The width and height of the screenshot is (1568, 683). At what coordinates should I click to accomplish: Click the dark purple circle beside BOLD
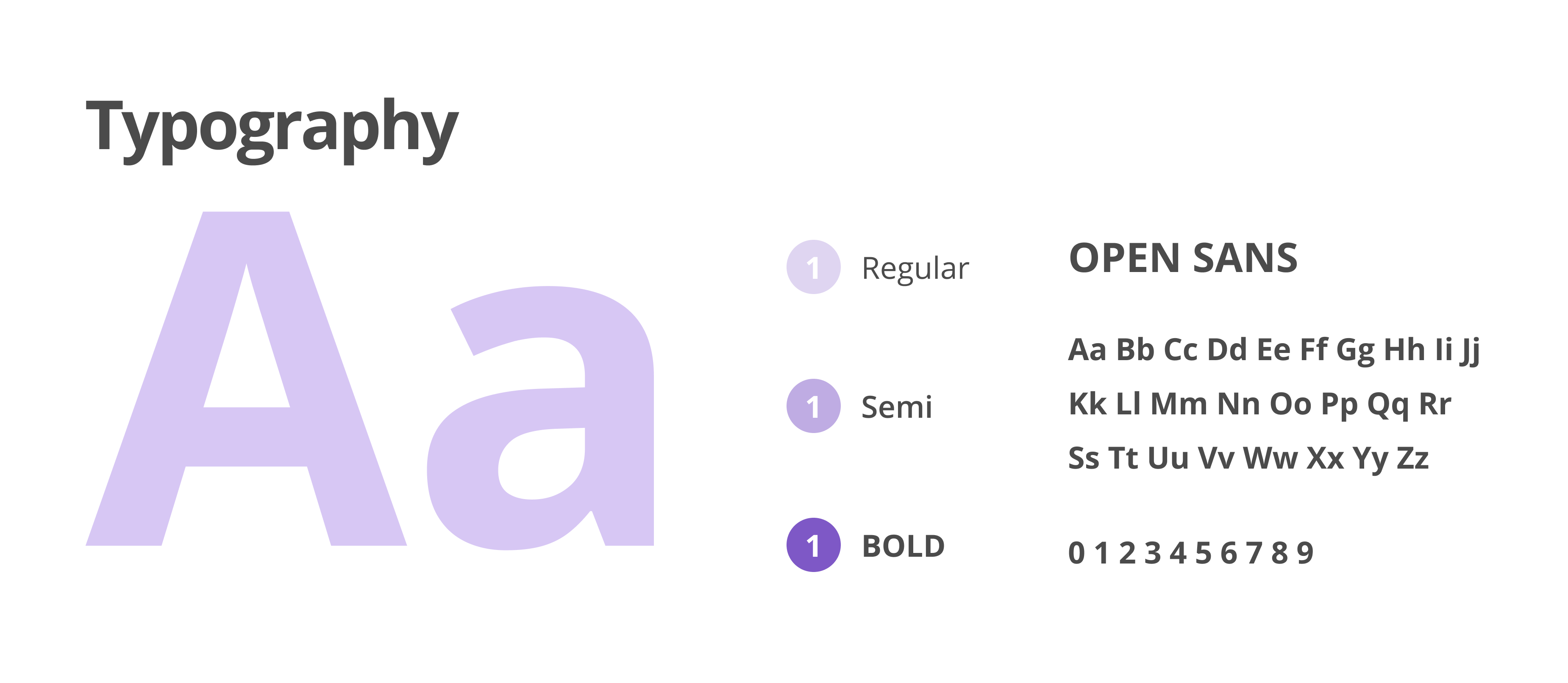pyautogui.click(x=813, y=545)
